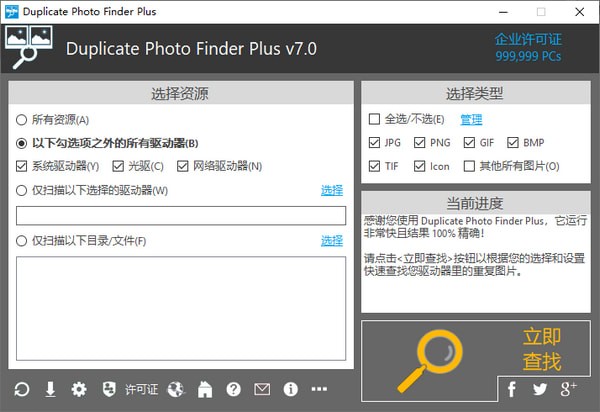
Task: Click 选择 link next to drives option
Action: click(331, 190)
